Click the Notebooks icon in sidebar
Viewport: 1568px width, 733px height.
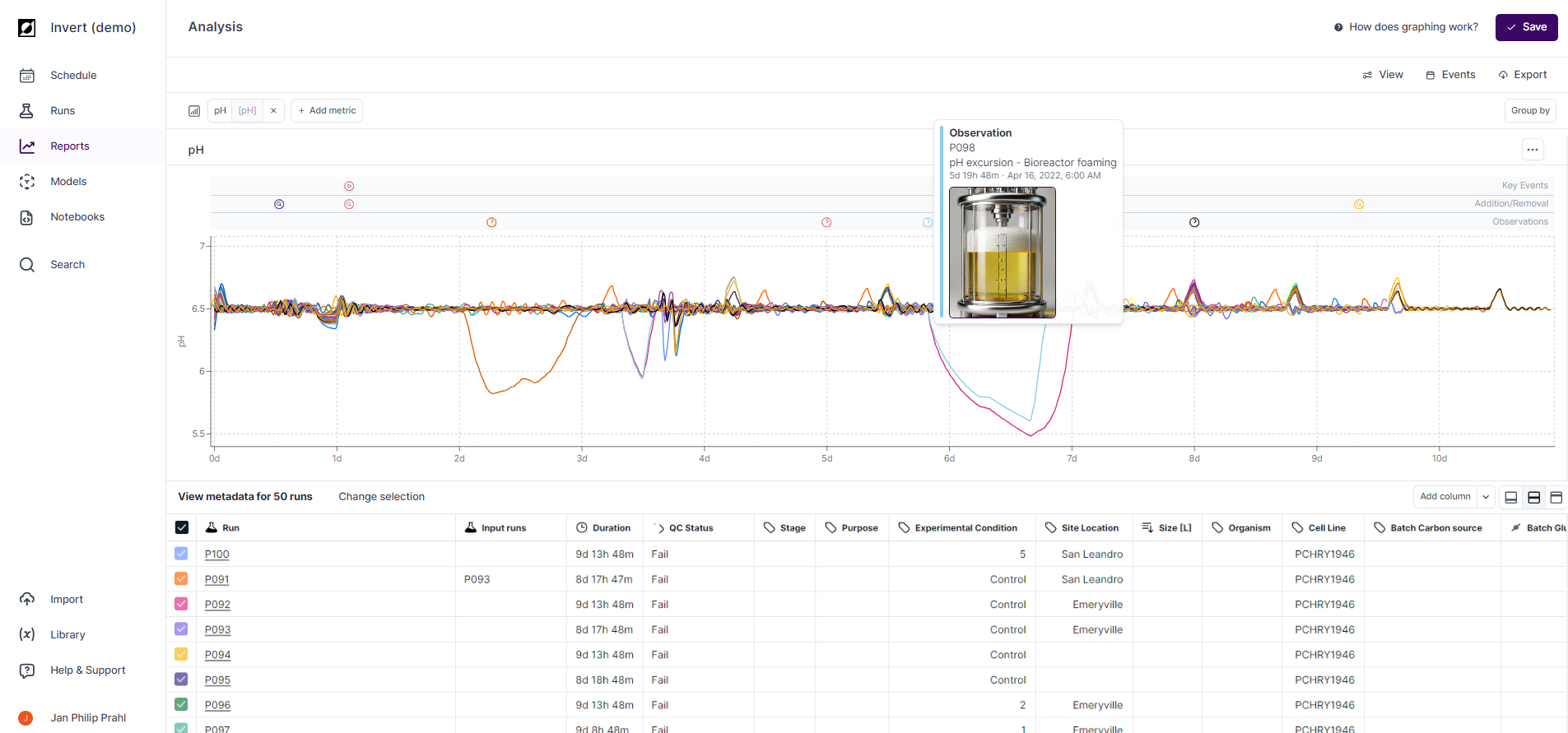click(x=27, y=217)
